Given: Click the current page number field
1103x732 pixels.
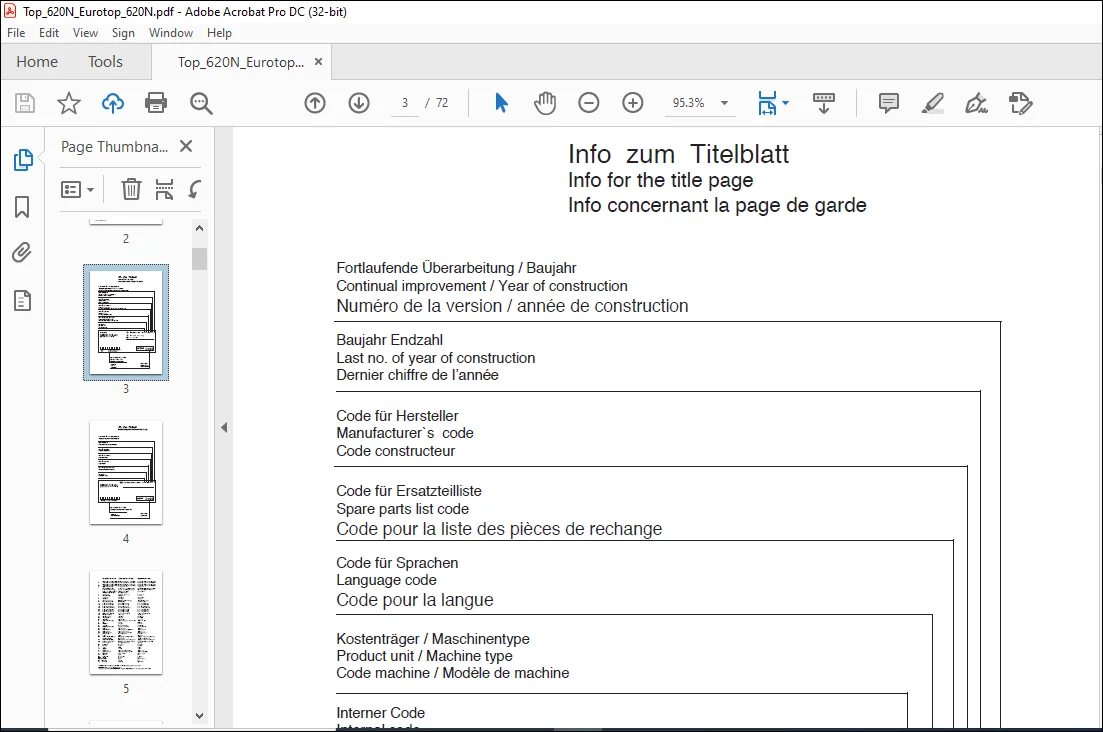Looking at the screenshot, I should [x=404, y=103].
